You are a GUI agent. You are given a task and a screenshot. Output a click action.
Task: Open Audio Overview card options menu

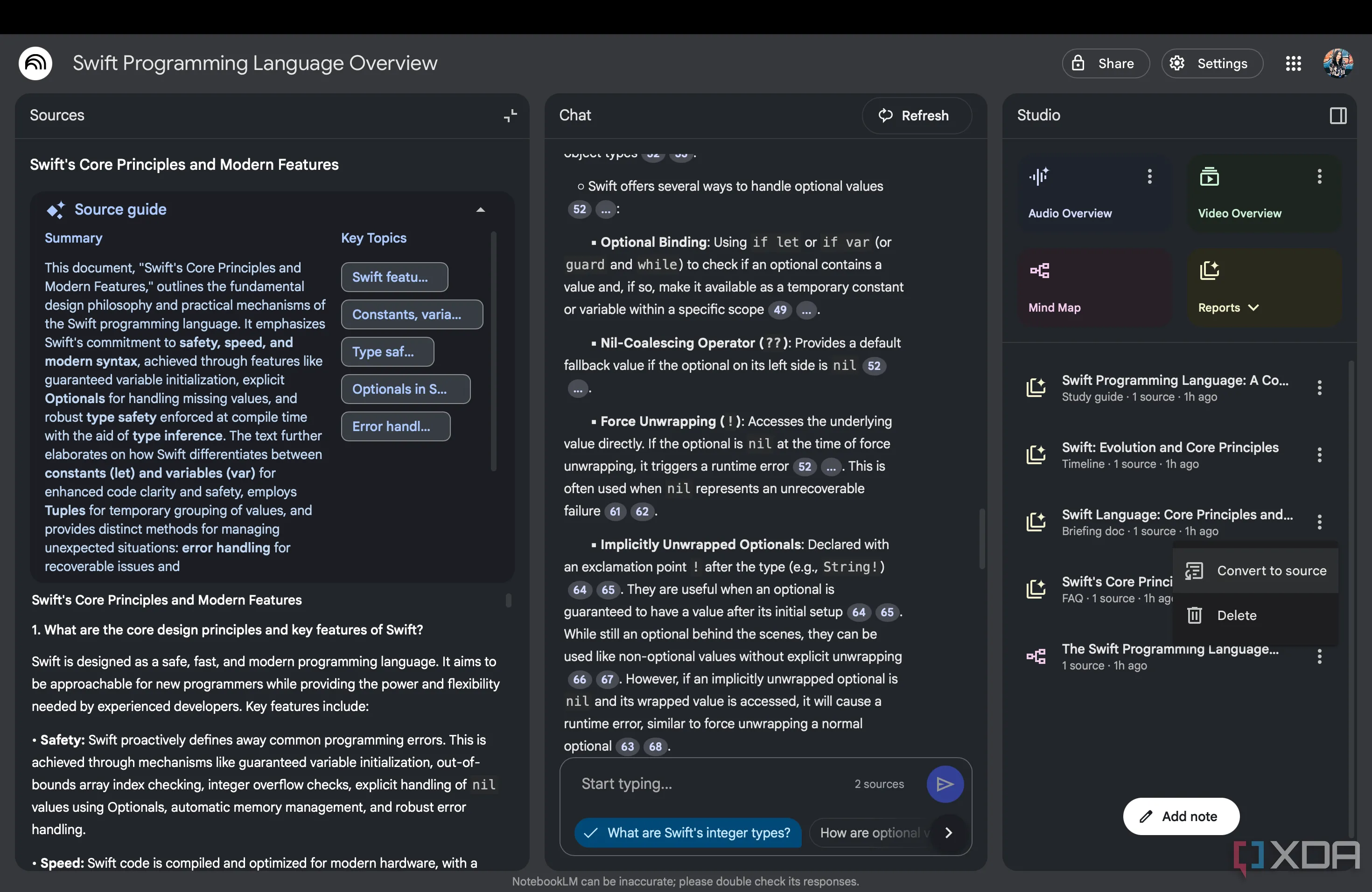coord(1149,176)
